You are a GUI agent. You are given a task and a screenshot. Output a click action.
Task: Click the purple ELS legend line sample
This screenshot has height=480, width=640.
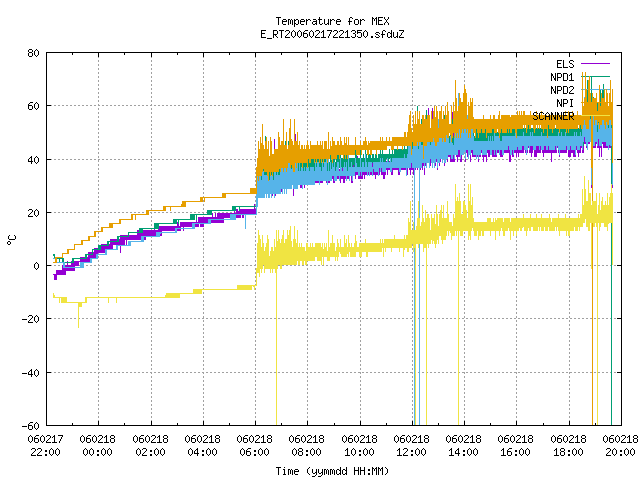coord(596,64)
